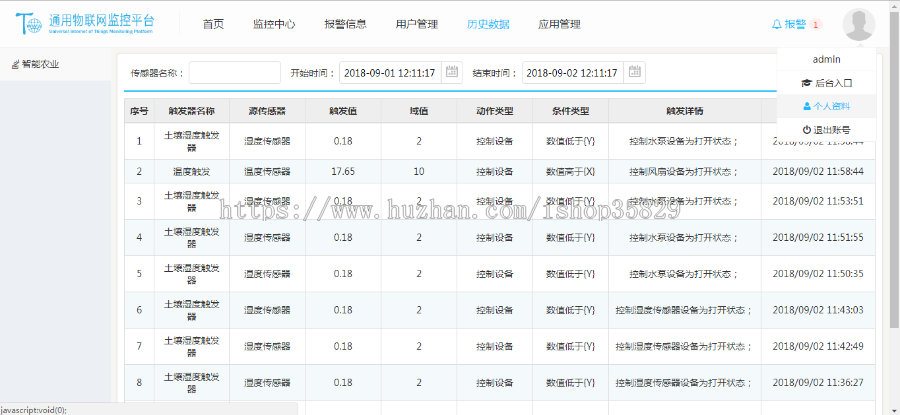
Task: Click the user avatar picture
Action: coord(859,25)
